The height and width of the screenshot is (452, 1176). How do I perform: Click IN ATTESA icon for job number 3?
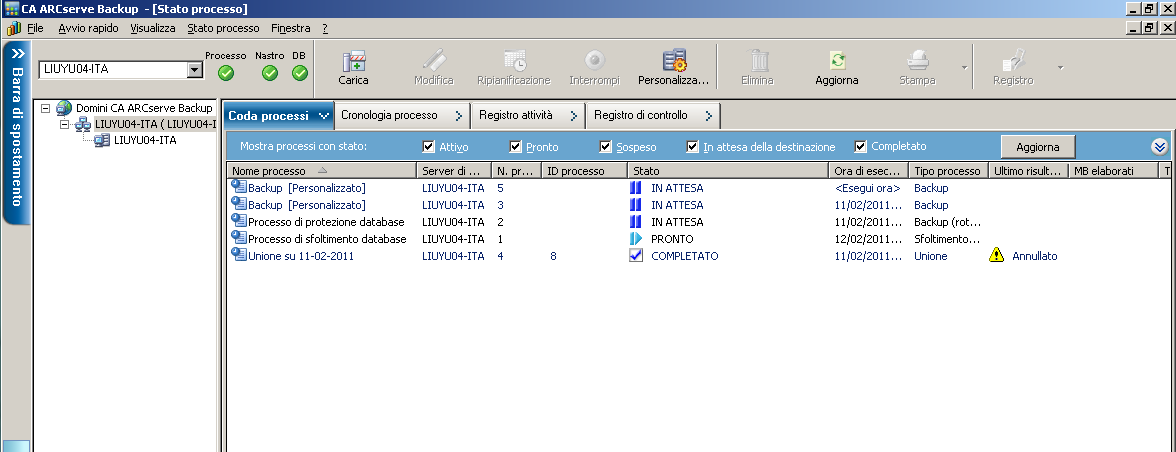point(636,205)
